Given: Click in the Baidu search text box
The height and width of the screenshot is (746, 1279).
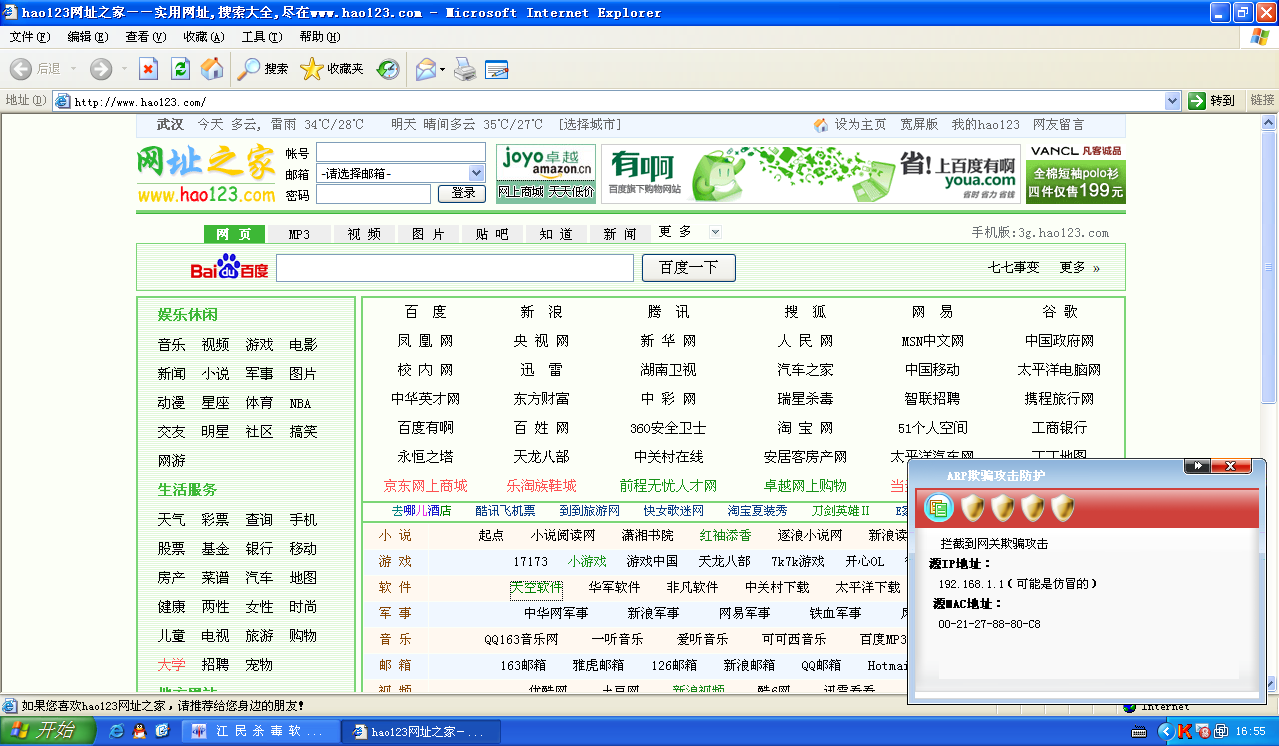Looking at the screenshot, I should click(x=455, y=268).
